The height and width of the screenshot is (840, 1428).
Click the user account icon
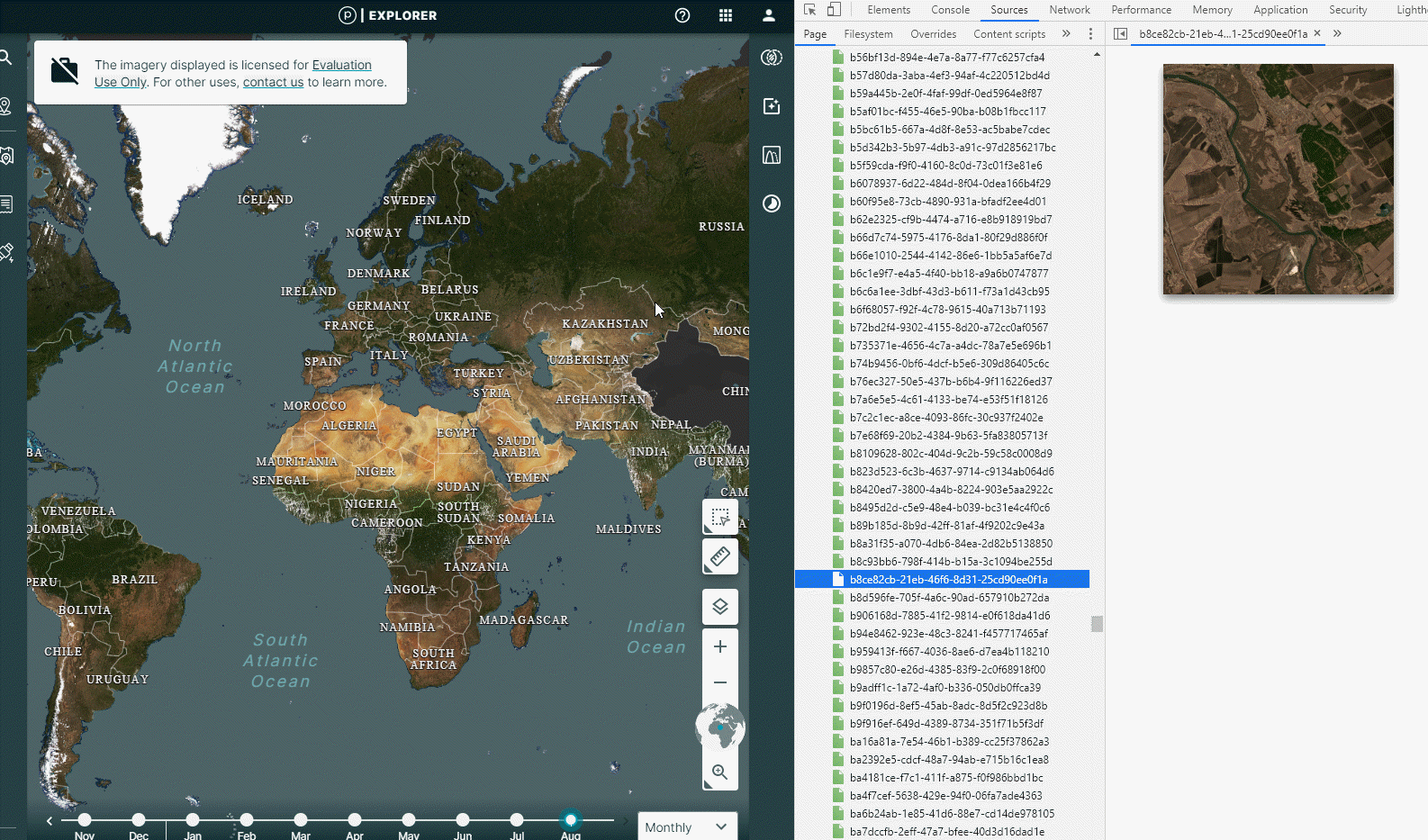tap(769, 15)
